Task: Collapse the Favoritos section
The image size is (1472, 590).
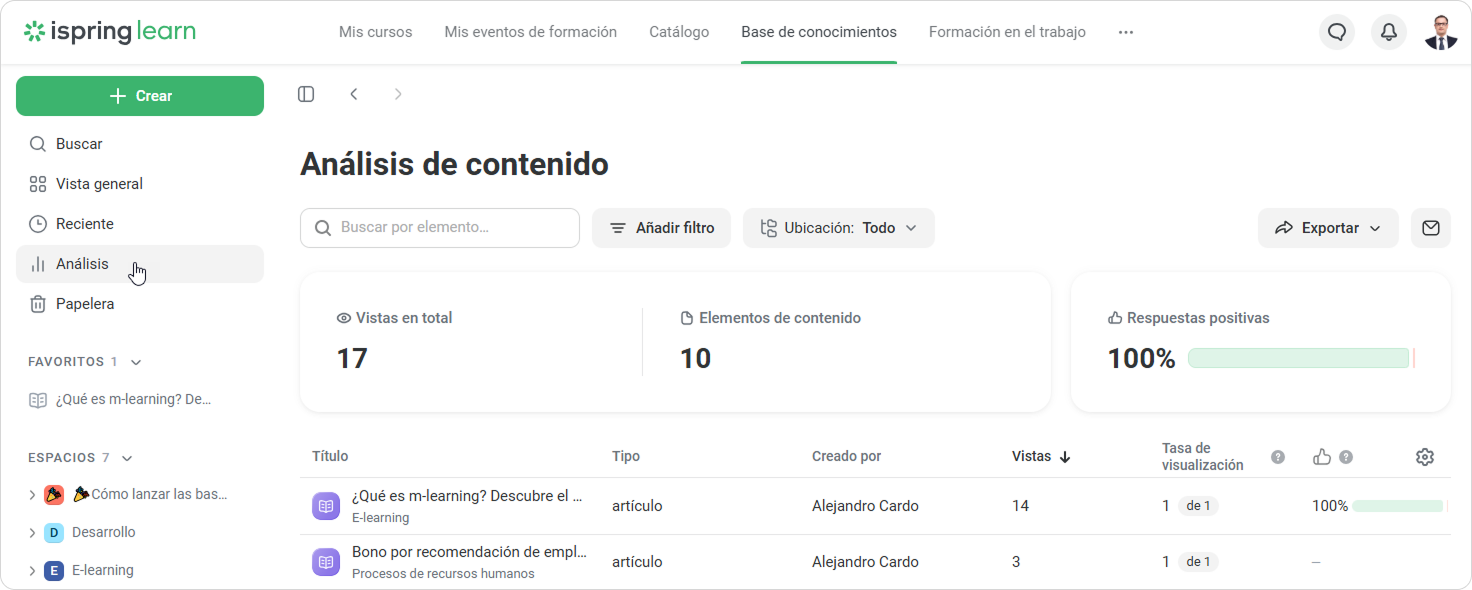Action: [x=136, y=362]
